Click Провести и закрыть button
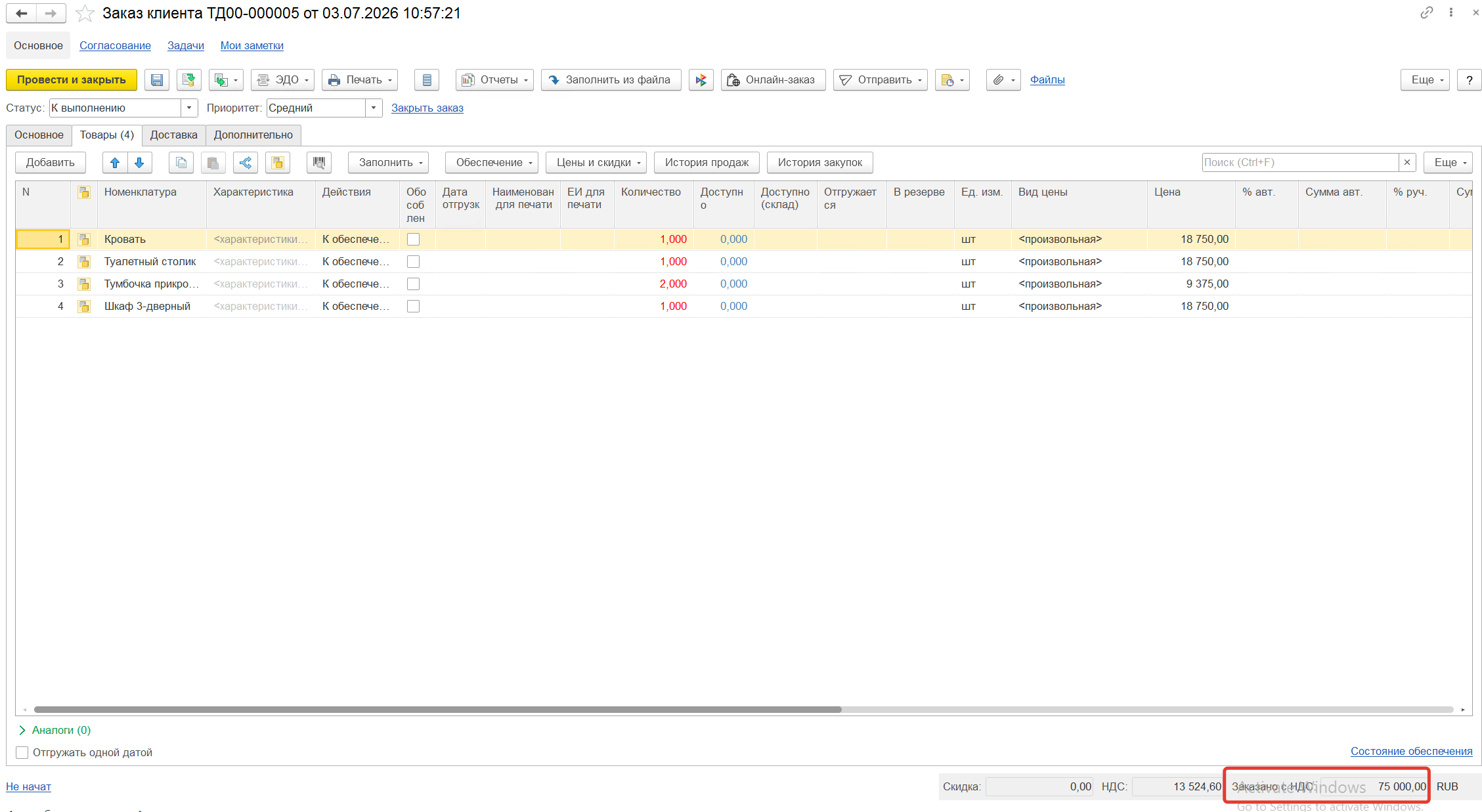The image size is (1482, 812). tap(72, 80)
